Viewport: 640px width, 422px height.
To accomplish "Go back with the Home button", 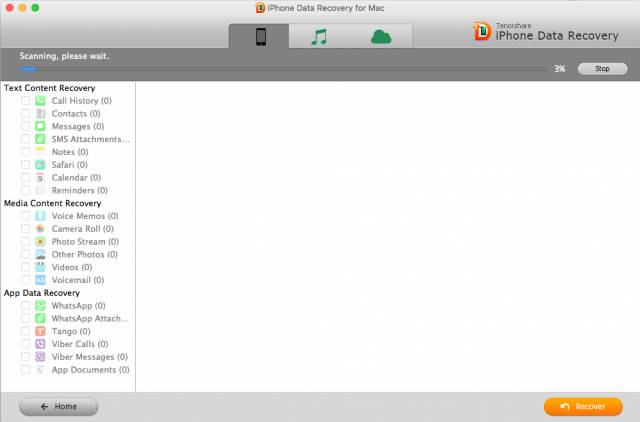I will coord(59,406).
